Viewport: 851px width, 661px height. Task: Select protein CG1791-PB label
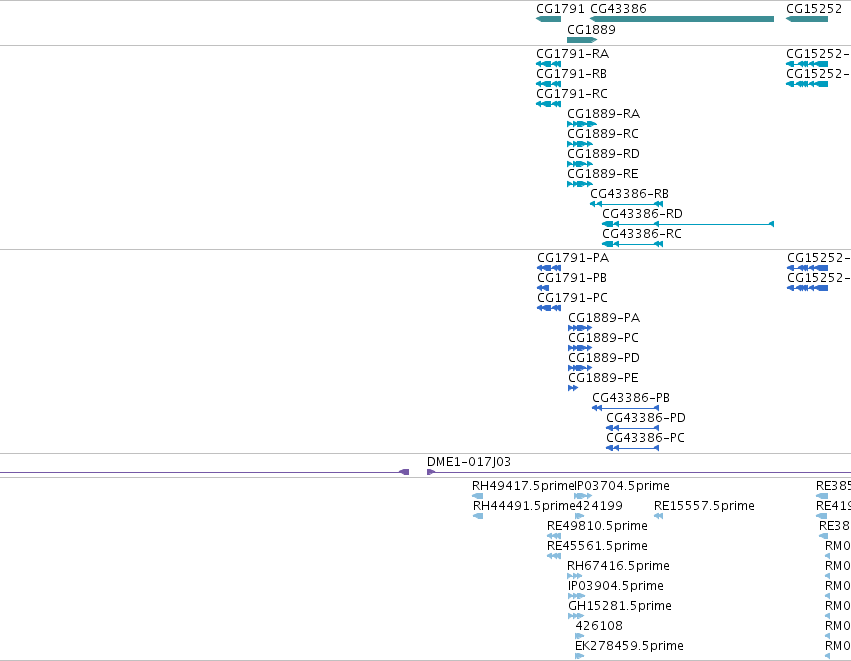[x=572, y=278]
